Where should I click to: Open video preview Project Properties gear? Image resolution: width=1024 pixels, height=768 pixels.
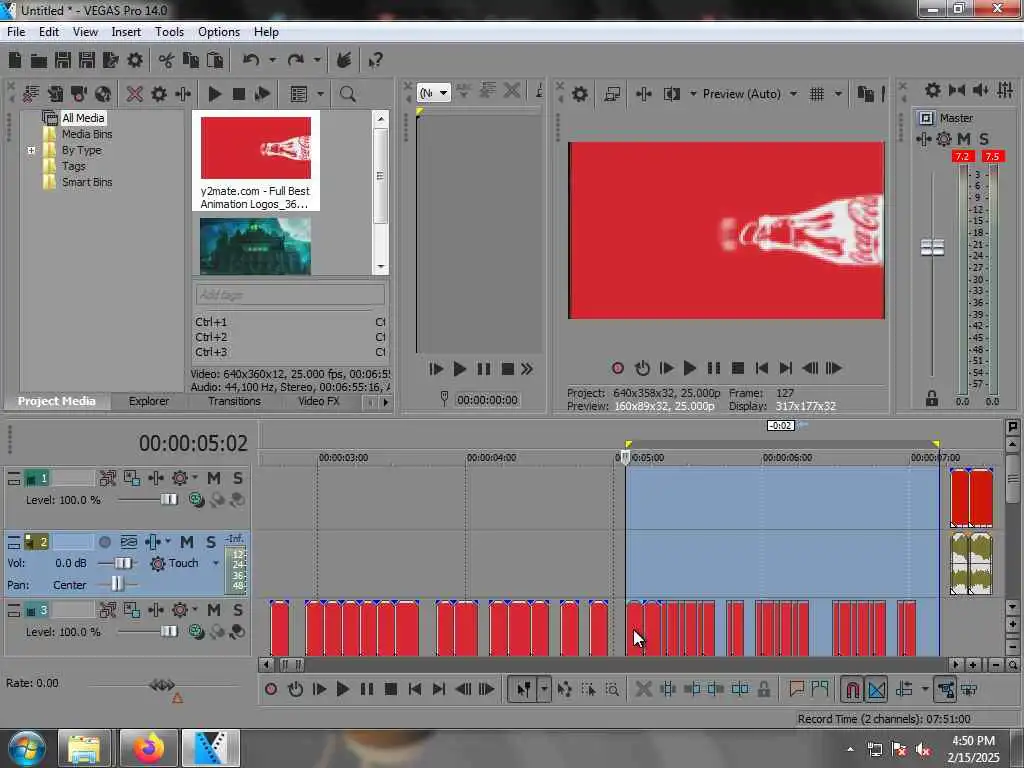[579, 94]
